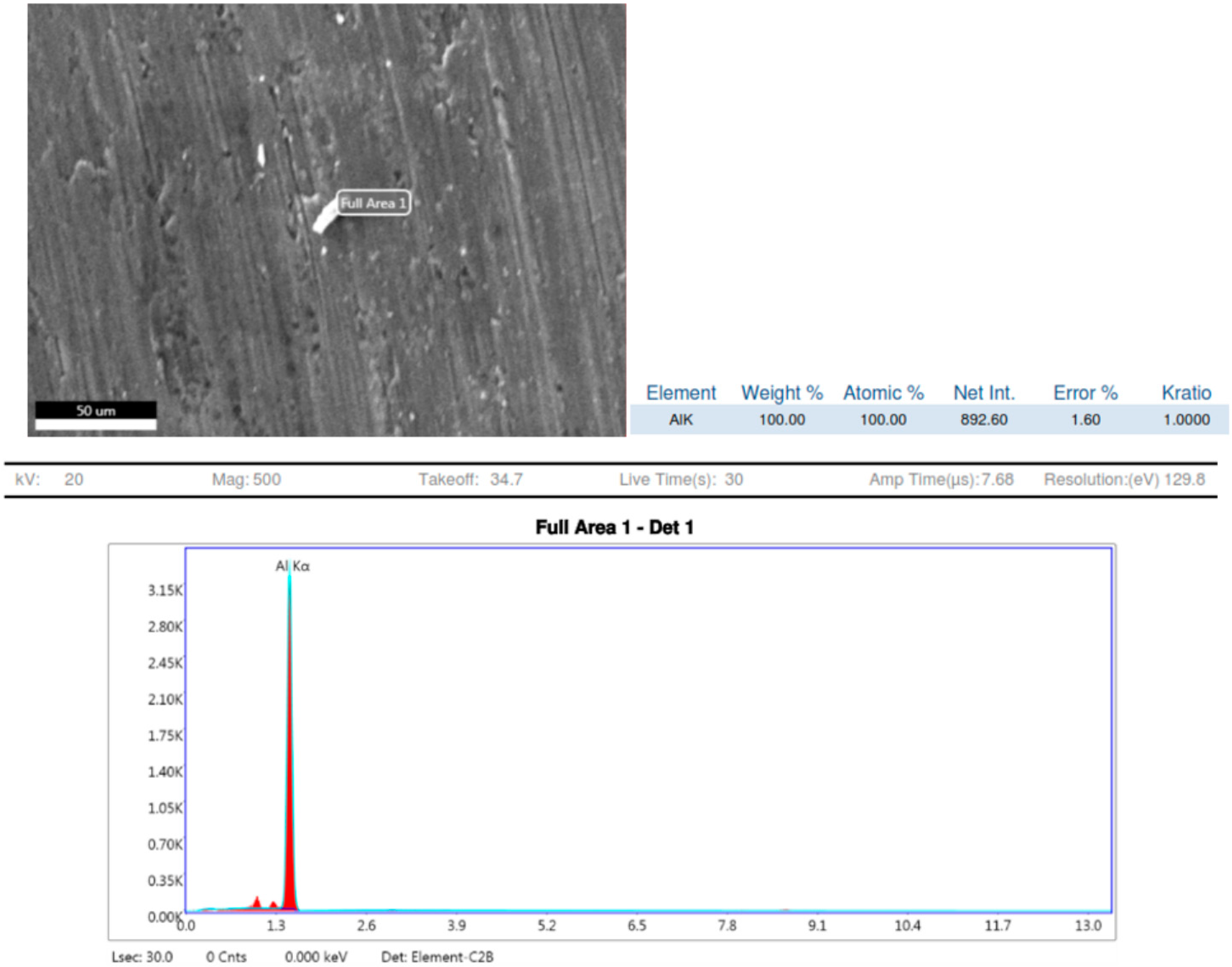The width and height of the screenshot is (1232, 967).
Task: Click the Kratio column header
Action: click(1186, 392)
